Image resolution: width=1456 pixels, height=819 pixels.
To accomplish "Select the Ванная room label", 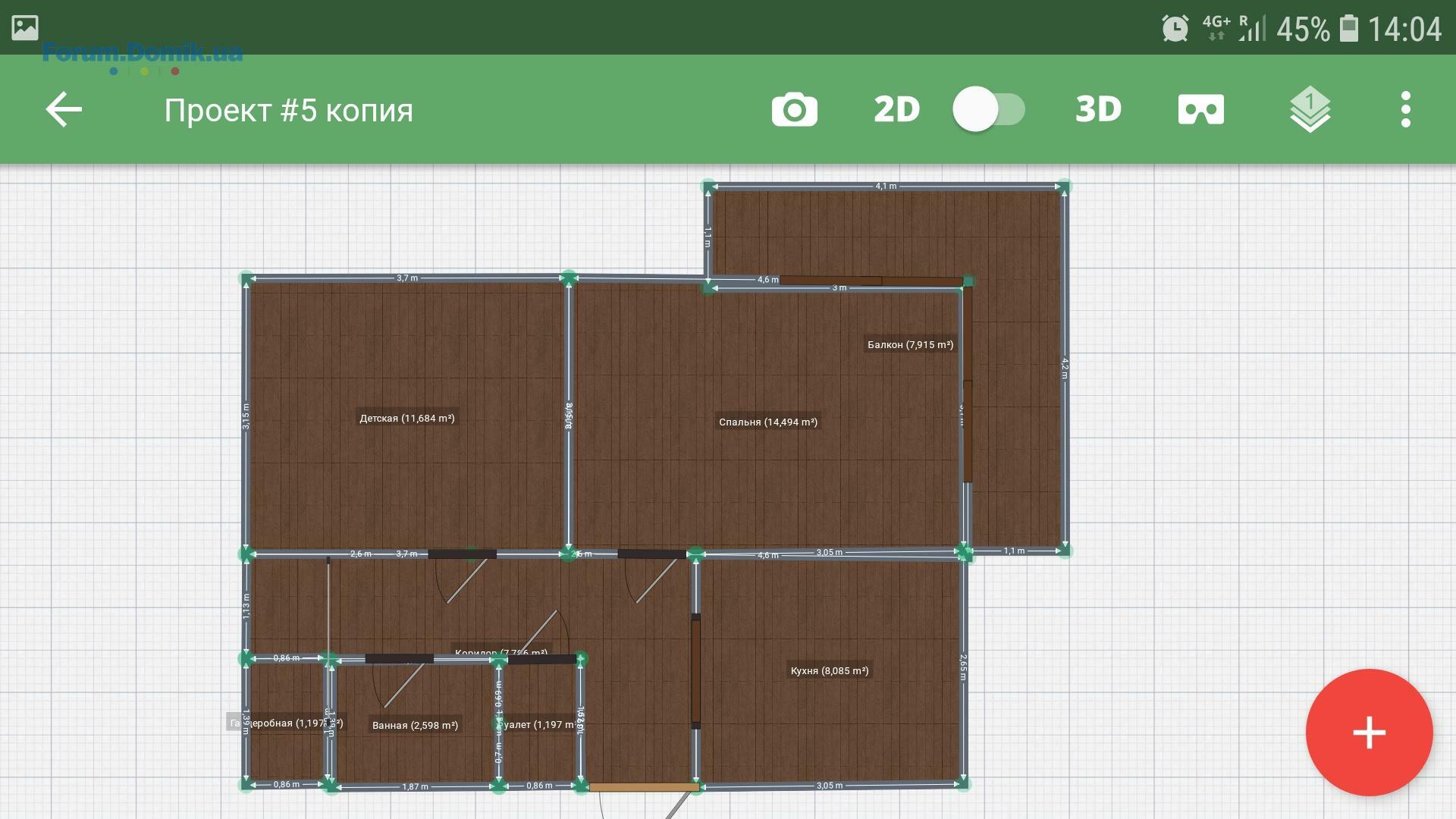I will pos(415,726).
